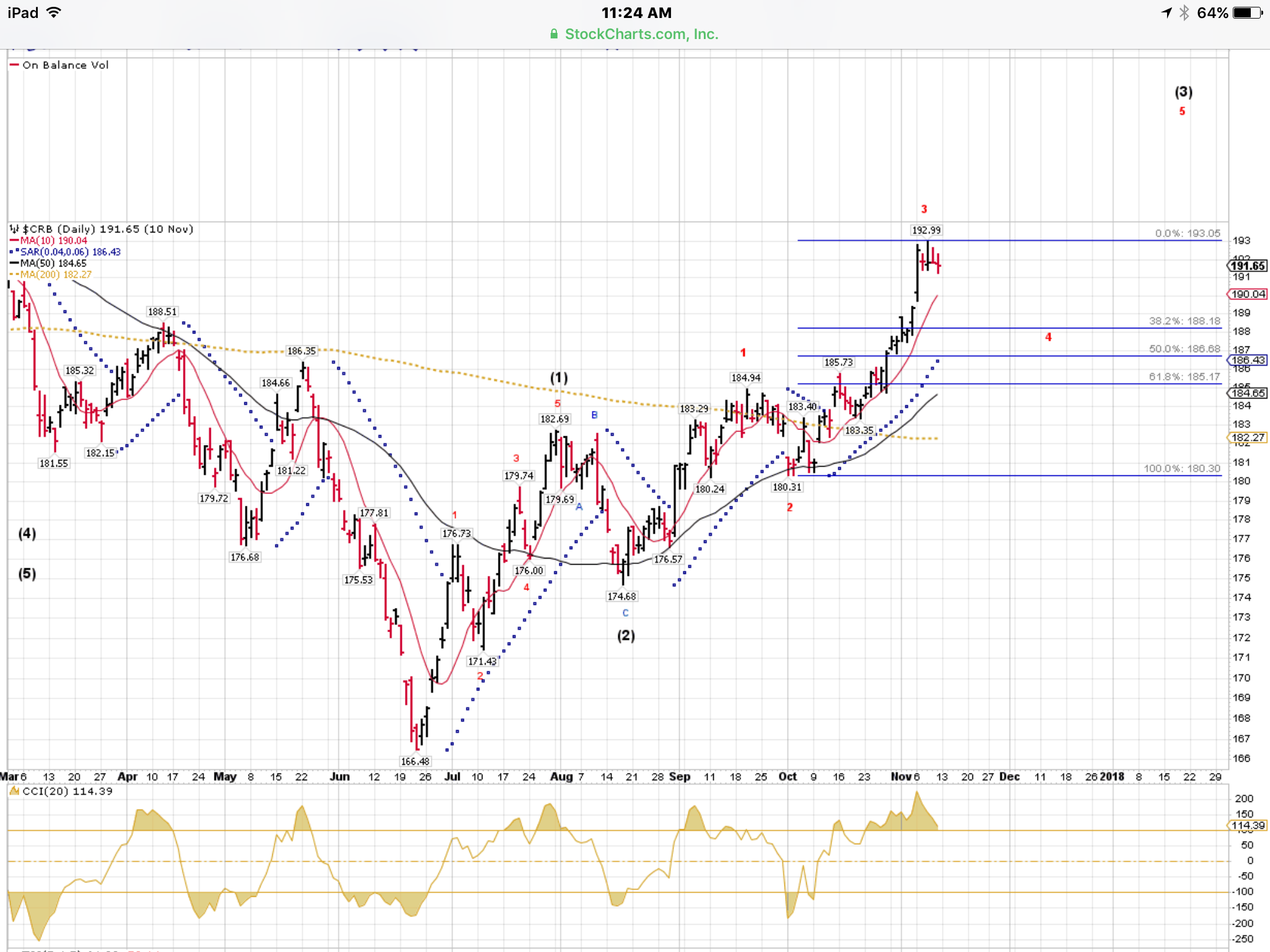Screen dimensions: 1270x952
Task: Click the 38.2%: 188.18 Fibonacci label
Action: coord(1184,321)
